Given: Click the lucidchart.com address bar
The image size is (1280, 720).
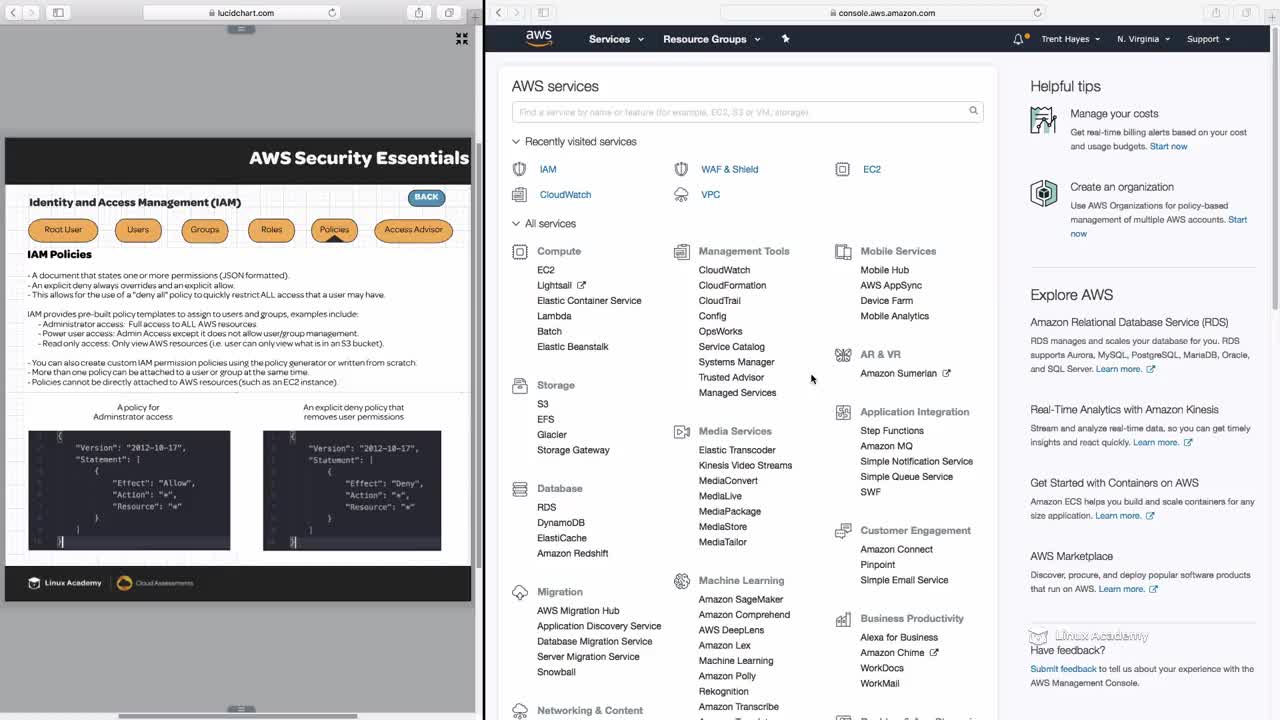Looking at the screenshot, I should point(243,13).
